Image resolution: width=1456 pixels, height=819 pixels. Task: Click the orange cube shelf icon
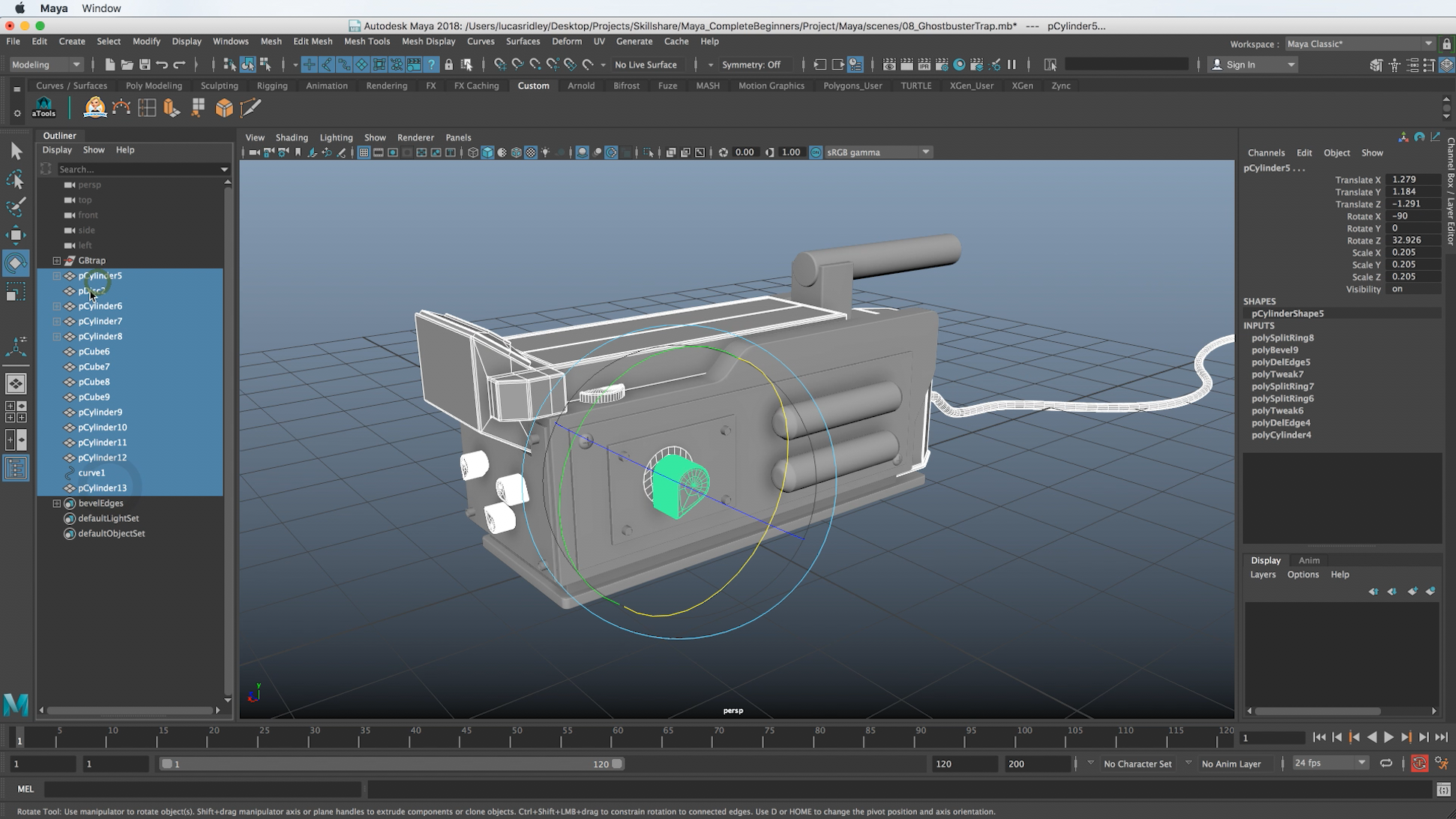[x=224, y=108]
